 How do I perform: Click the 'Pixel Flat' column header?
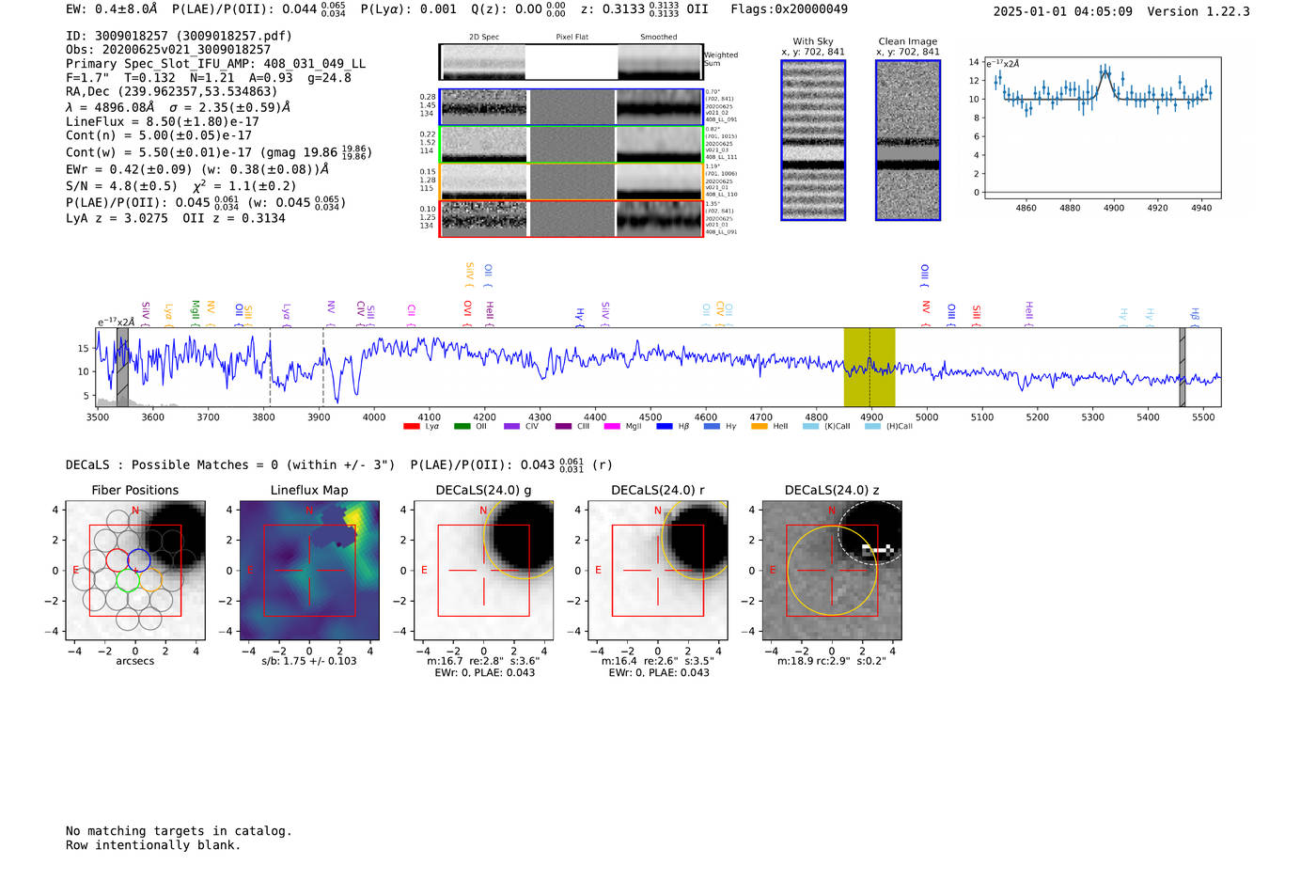(572, 37)
